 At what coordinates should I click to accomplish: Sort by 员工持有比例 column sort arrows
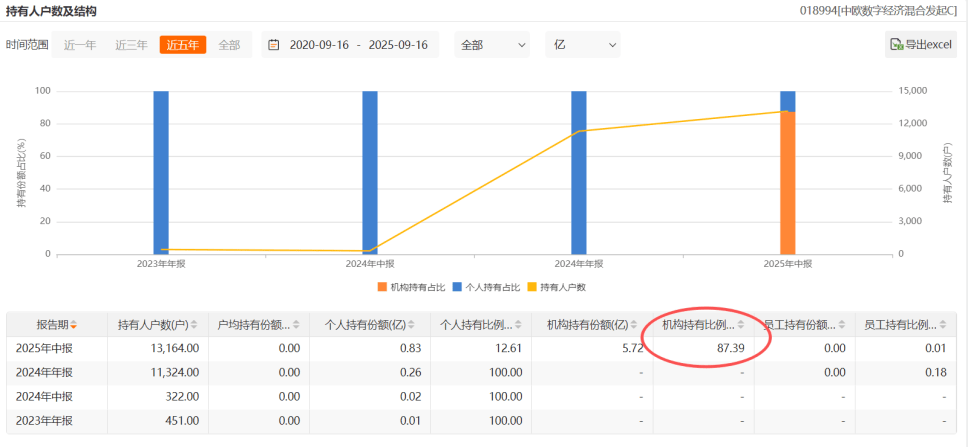(x=943, y=325)
